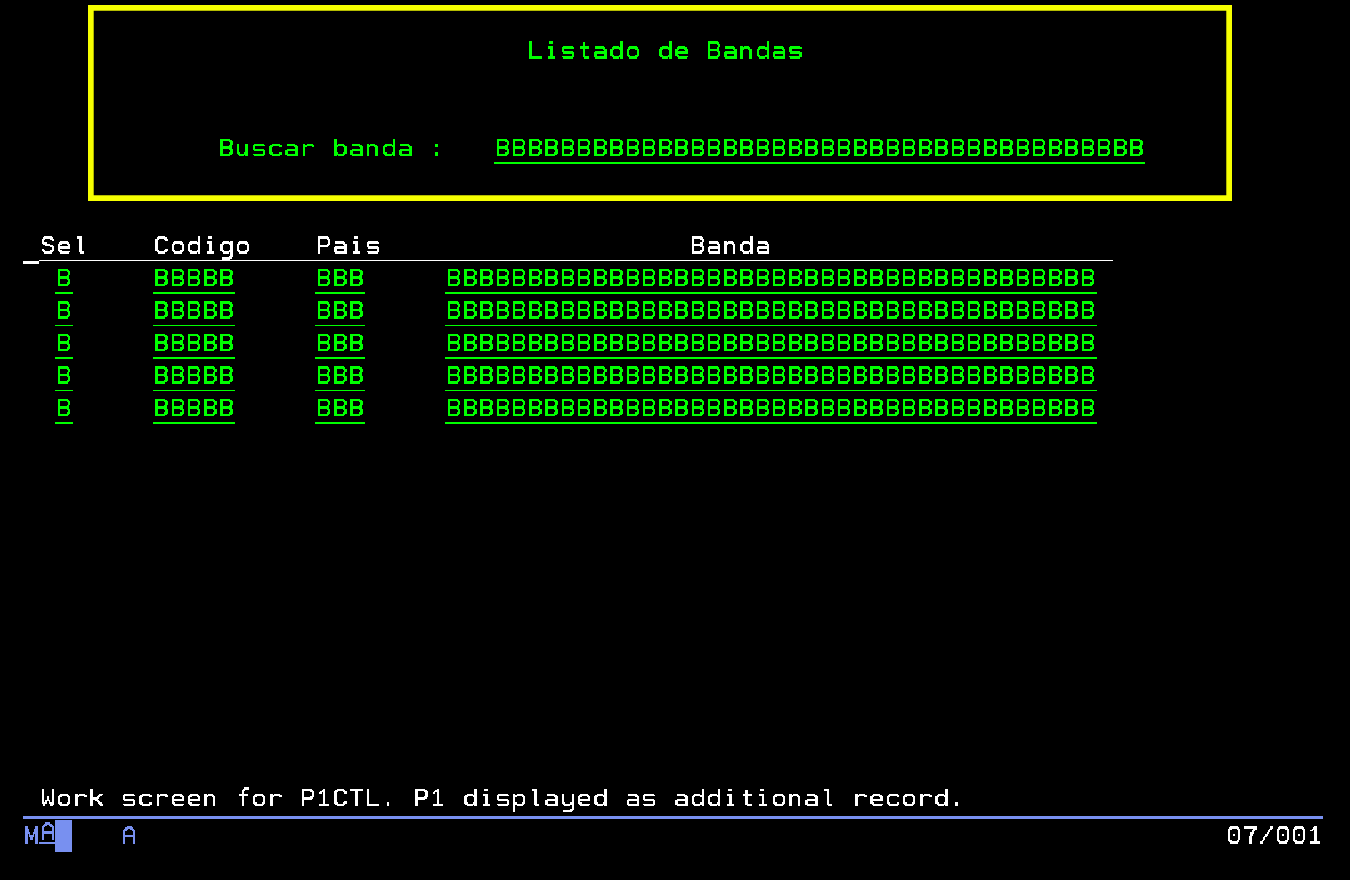This screenshot has height=880, width=1350.
Task: Click the Banda column header
Action: point(730,246)
